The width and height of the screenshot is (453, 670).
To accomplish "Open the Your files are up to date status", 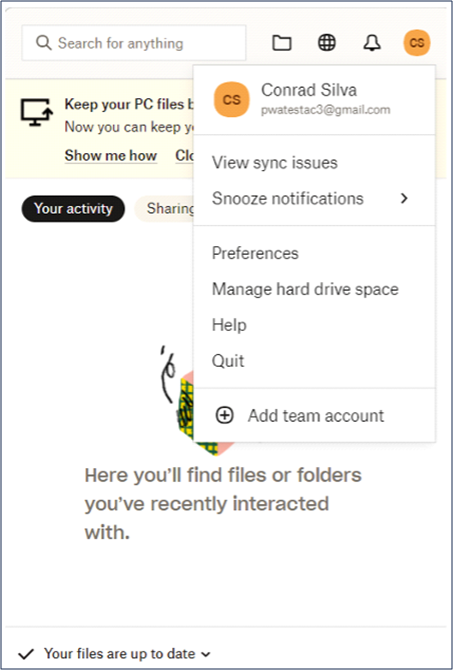I will click(120, 654).
